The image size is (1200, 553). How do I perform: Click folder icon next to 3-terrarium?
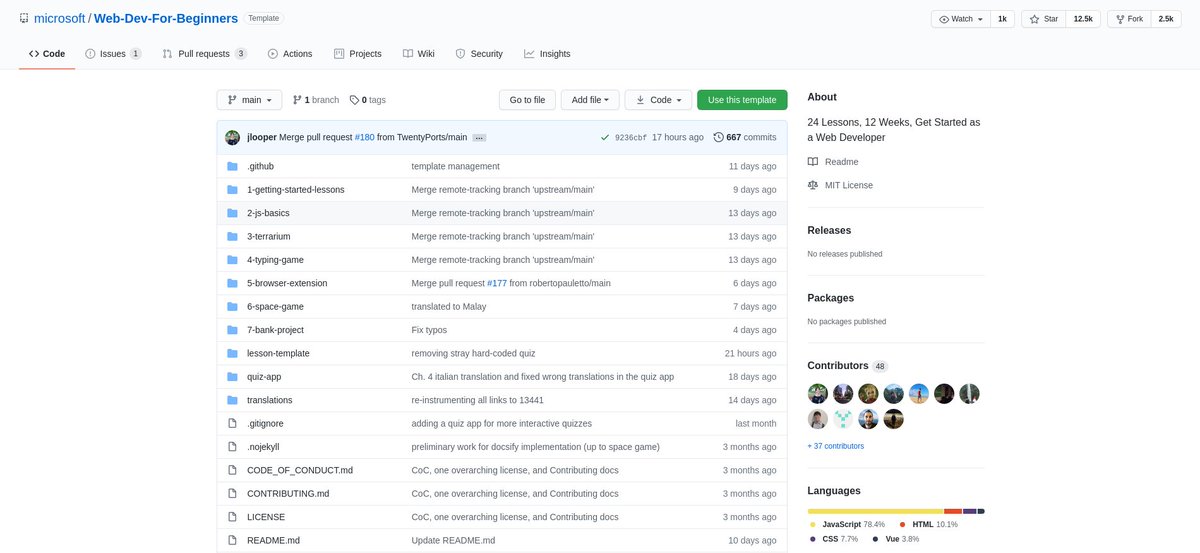click(232, 236)
